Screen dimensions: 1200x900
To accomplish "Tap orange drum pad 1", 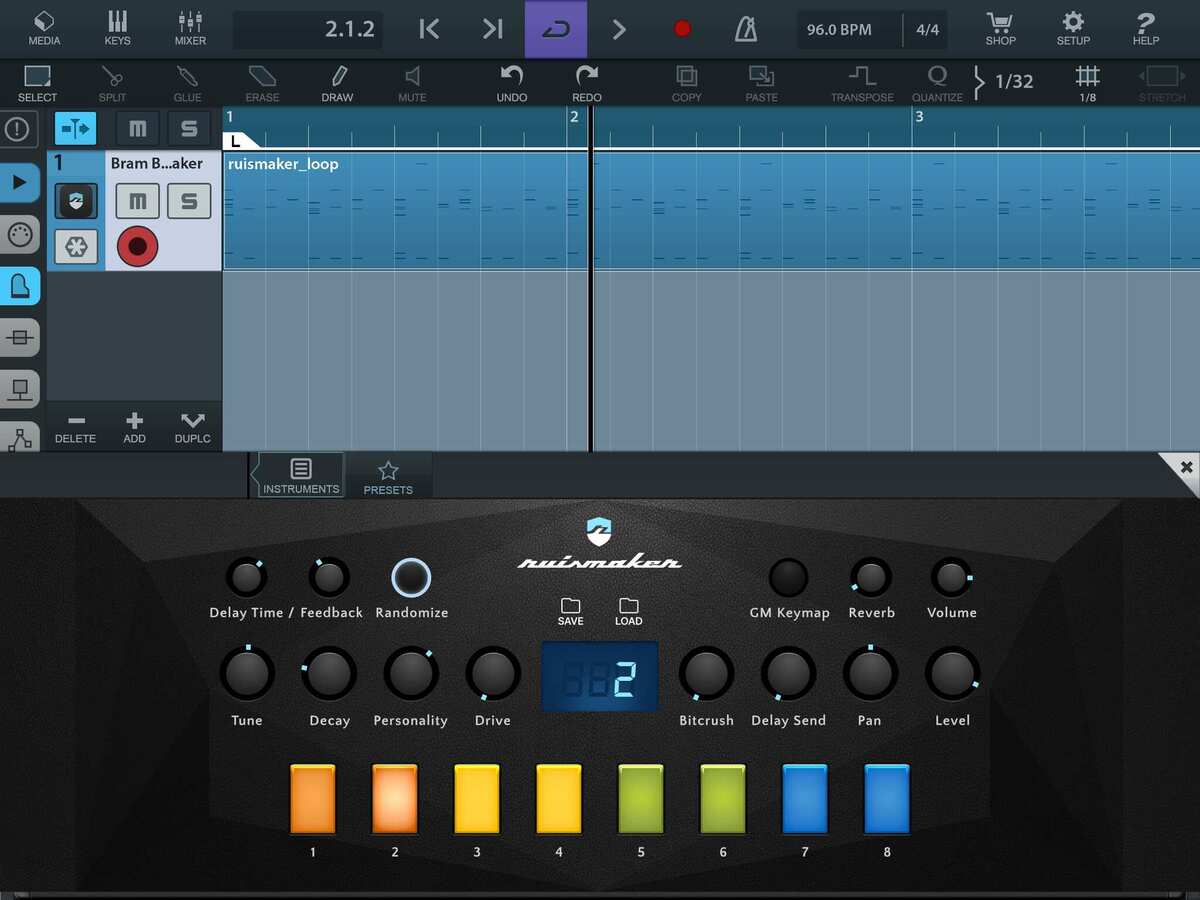I will point(313,799).
